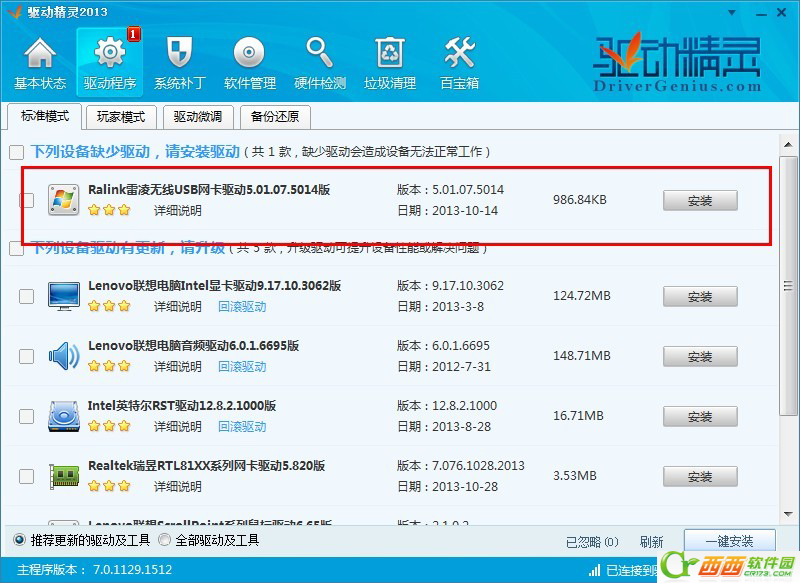Click the Lenovo显卡驱动 monitor icon
Screen dimensions: 800x583
pyautogui.click(x=64, y=296)
